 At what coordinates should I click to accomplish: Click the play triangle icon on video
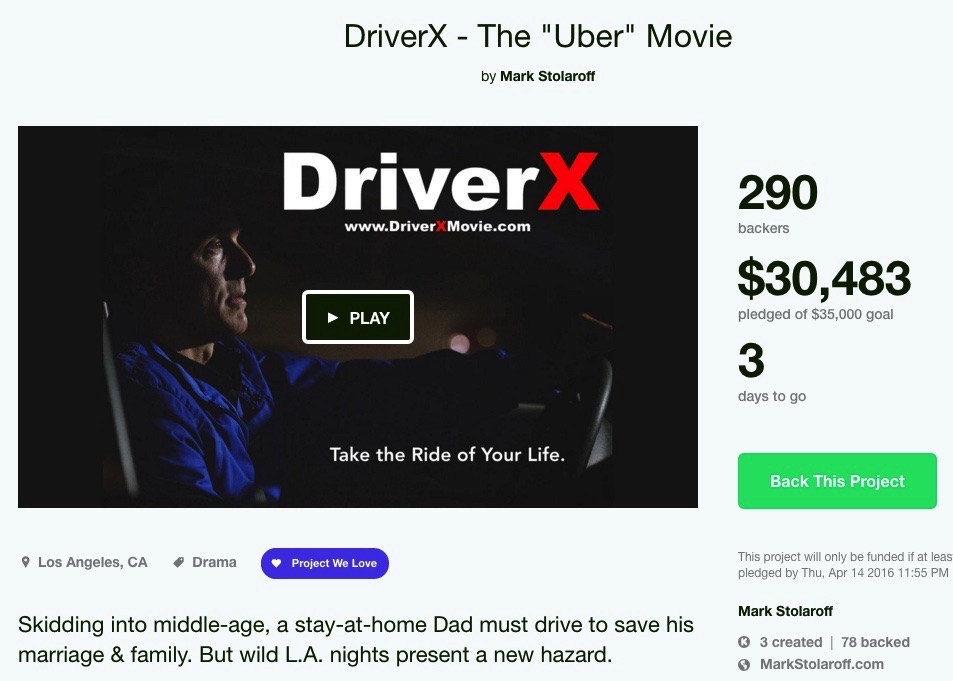coord(332,317)
